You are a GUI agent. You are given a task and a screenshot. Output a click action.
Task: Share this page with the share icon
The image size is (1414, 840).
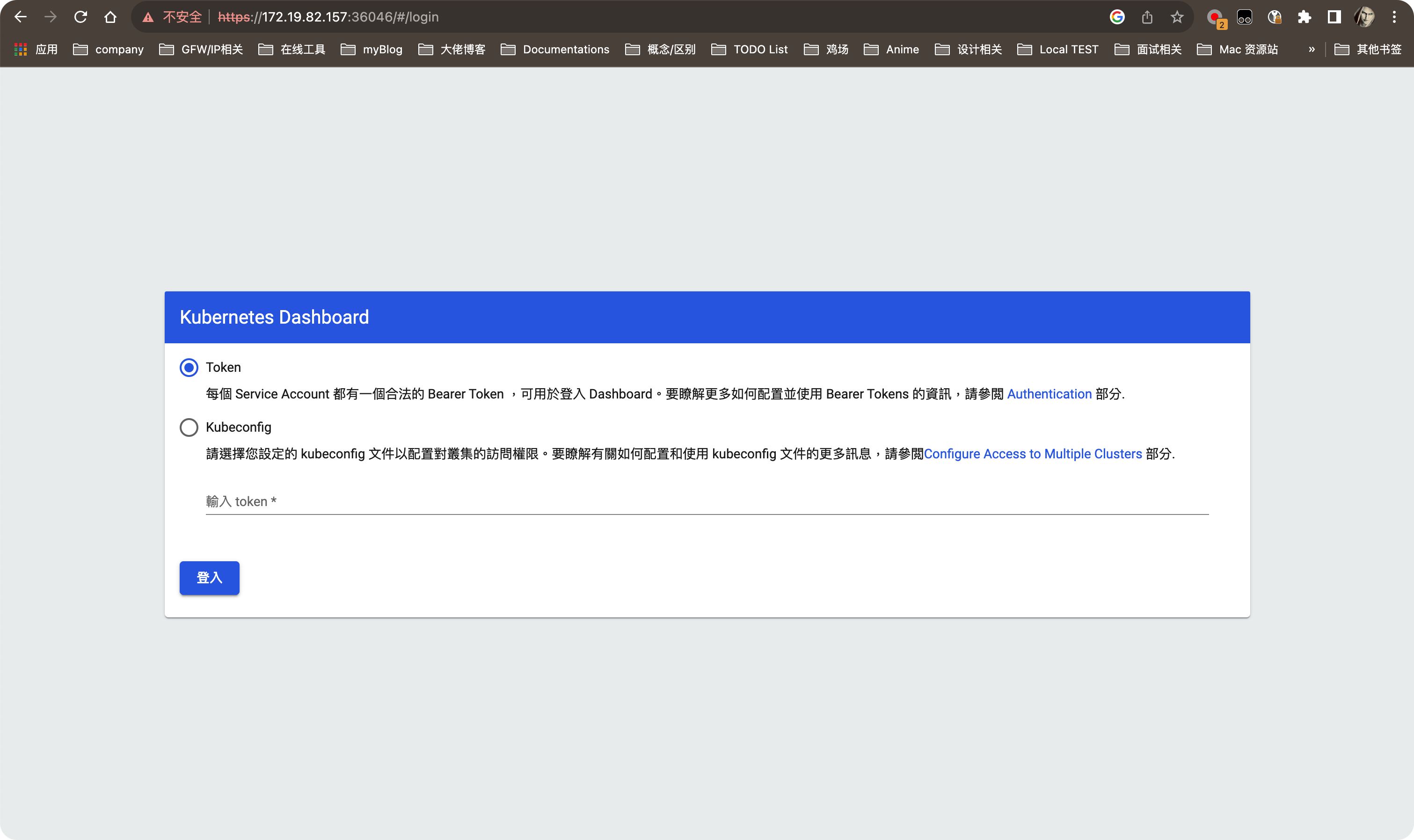[1147, 17]
